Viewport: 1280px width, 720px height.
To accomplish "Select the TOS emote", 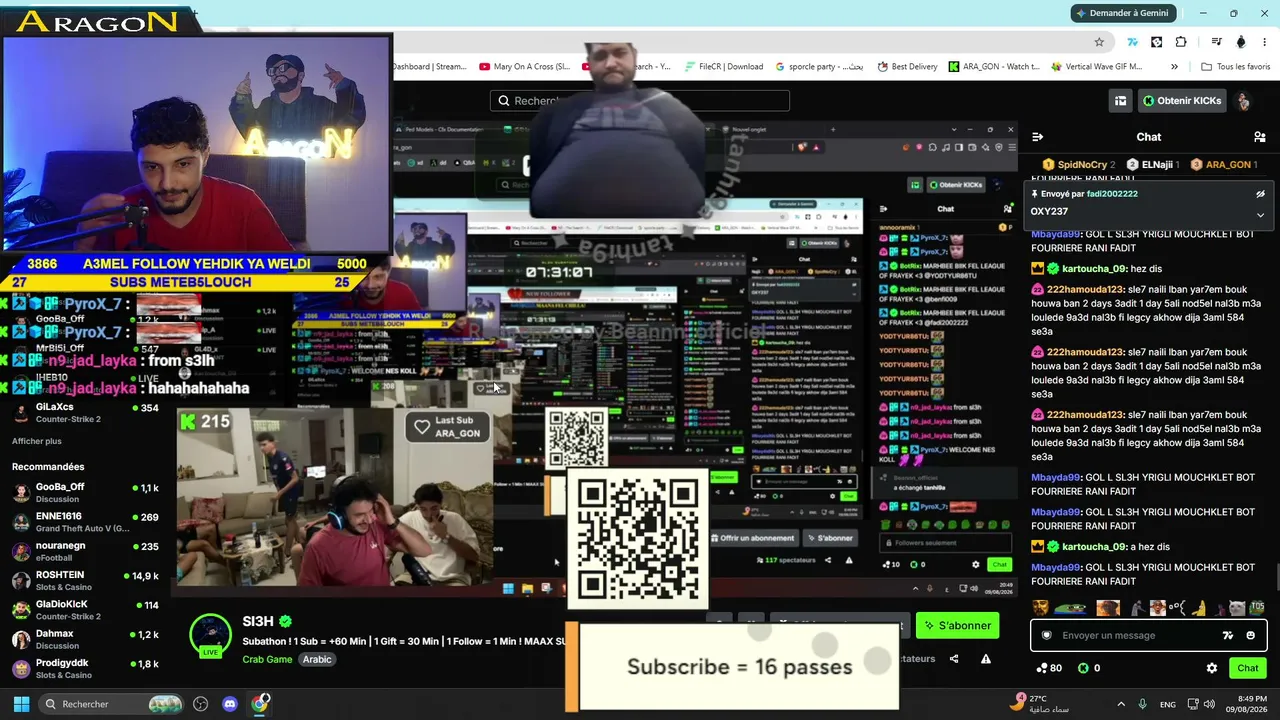I will [1257, 608].
